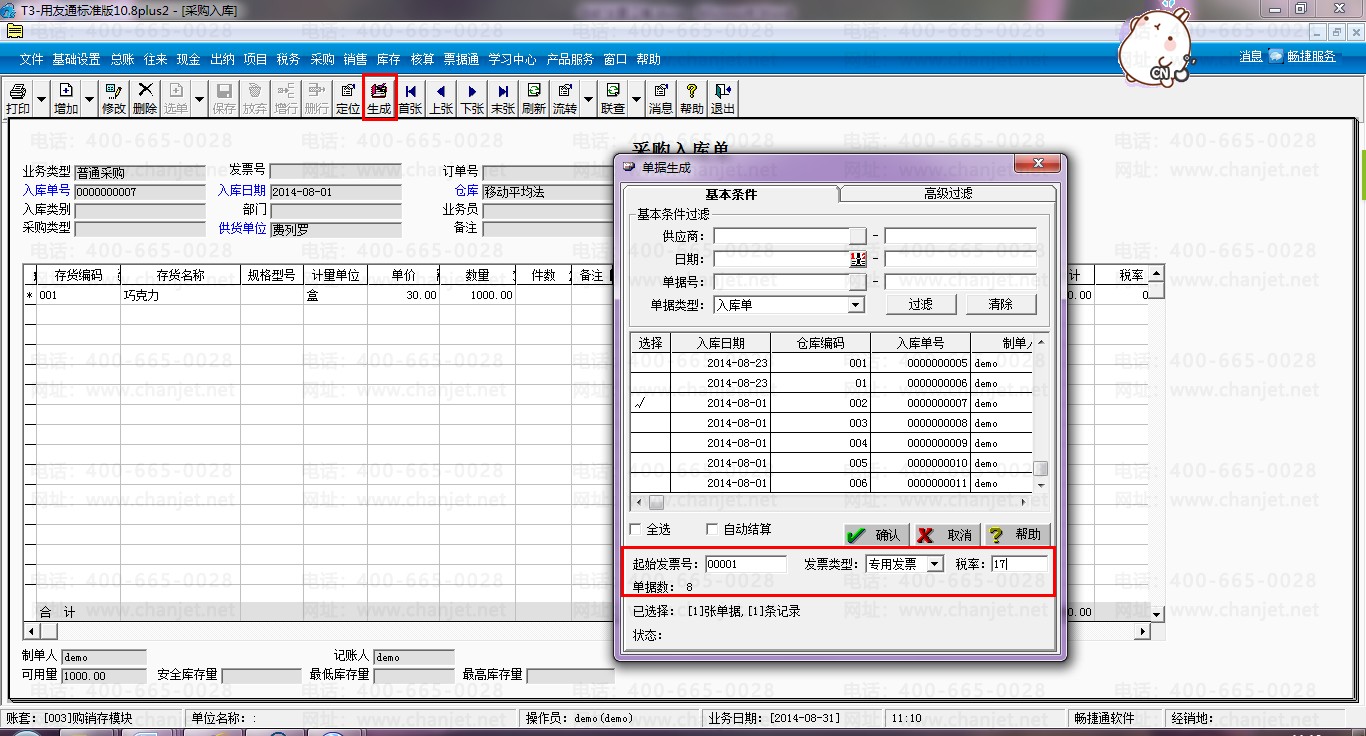The image size is (1366, 736).
Task: Switch to the 高级过滤 tab
Action: 947,194
